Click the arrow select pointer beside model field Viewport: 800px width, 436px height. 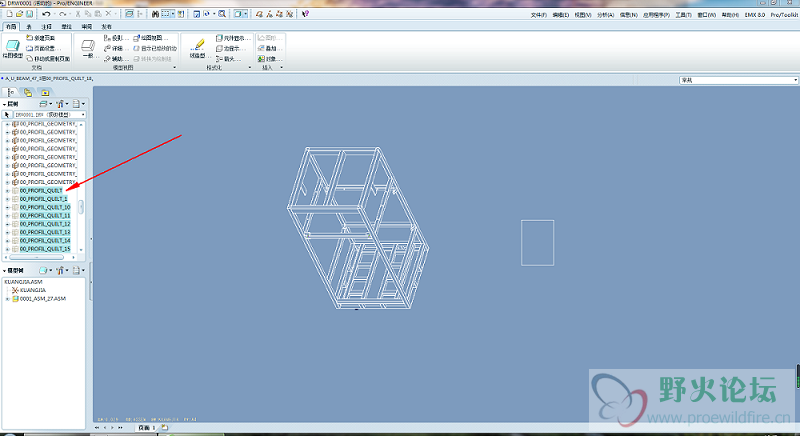tap(7, 115)
